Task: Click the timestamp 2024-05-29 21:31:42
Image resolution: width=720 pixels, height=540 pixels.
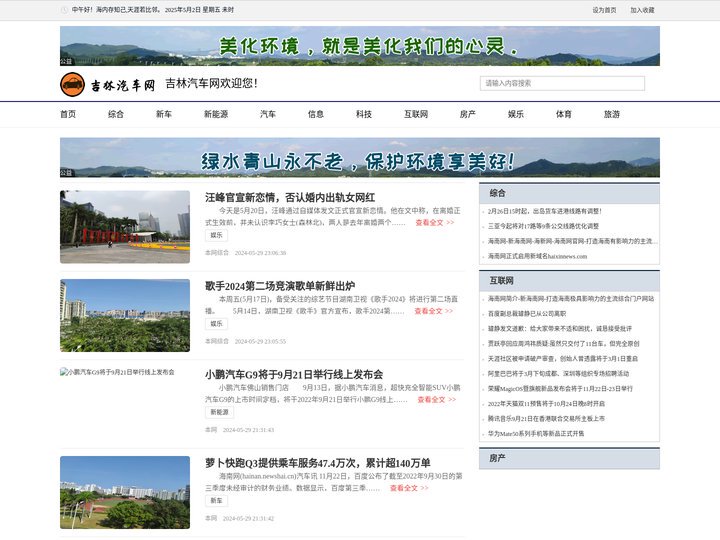Action: pos(248,519)
